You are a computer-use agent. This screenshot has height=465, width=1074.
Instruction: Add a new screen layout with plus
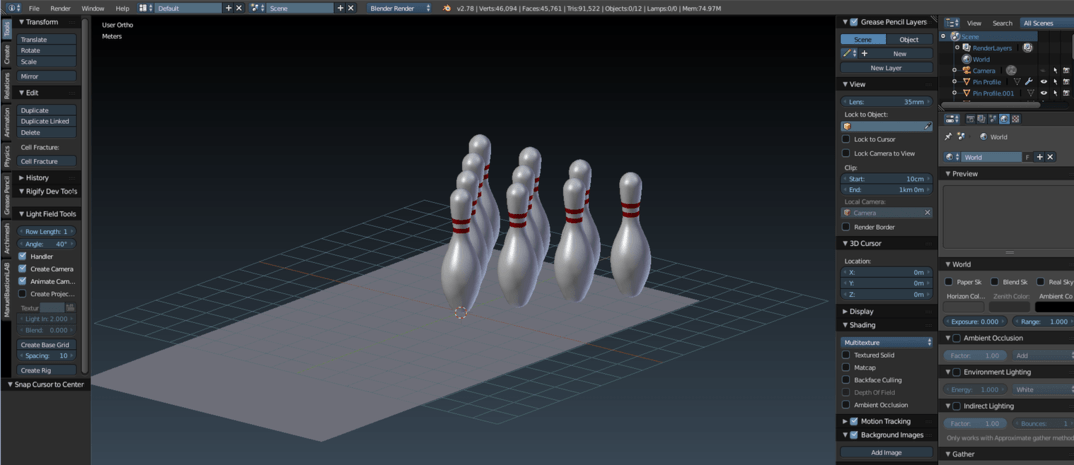coord(229,8)
